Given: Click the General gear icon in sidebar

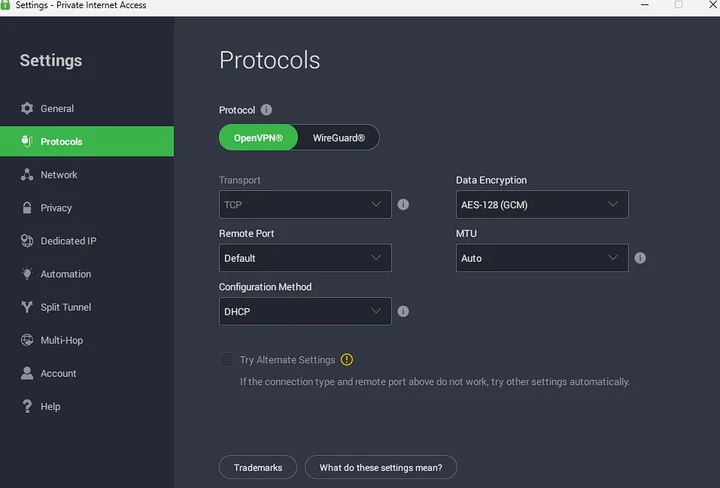Looking at the screenshot, I should 27,108.
